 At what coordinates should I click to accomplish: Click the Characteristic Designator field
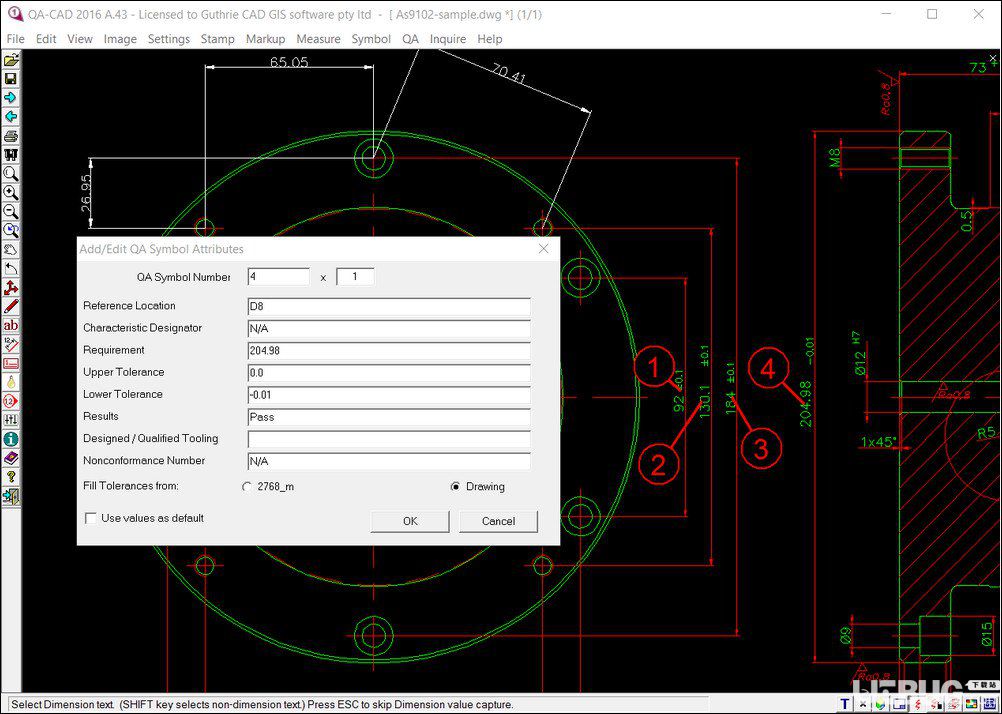[x=389, y=329]
